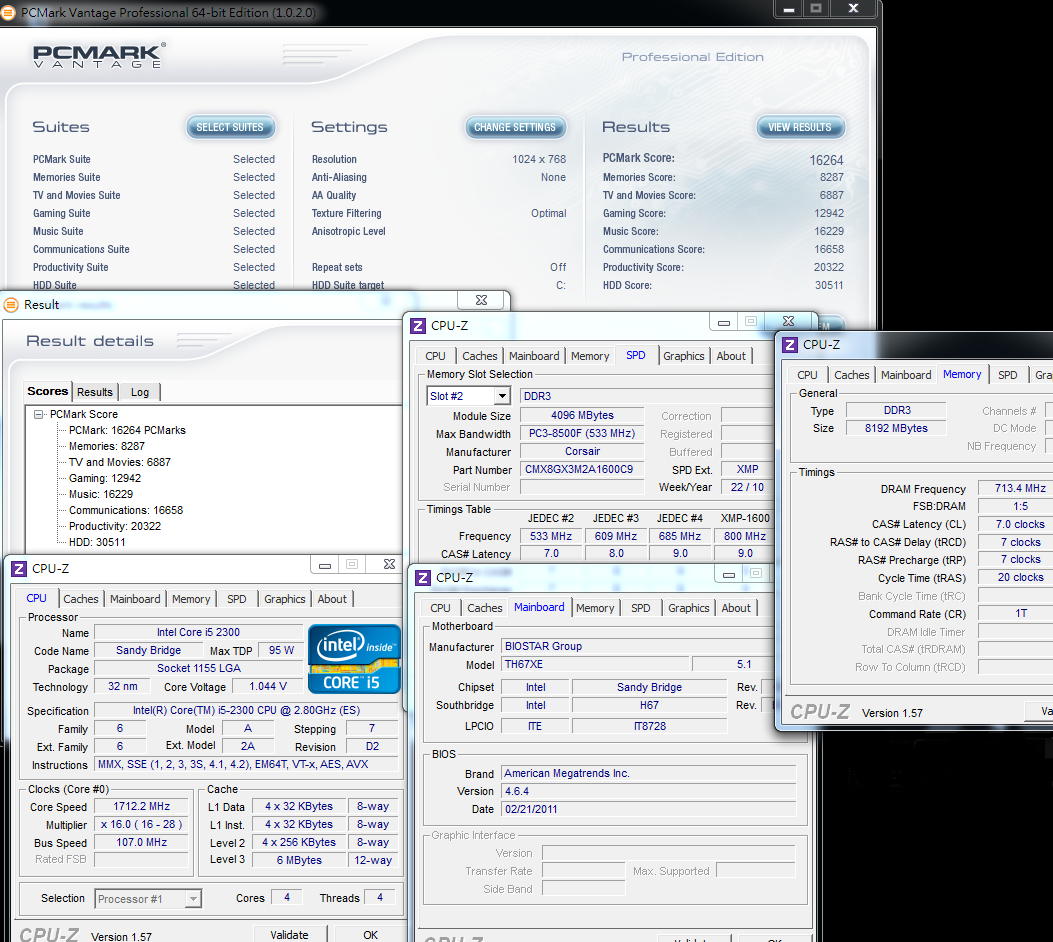Click the CHANGE SETTINGS button
1053x942 pixels.
point(515,127)
